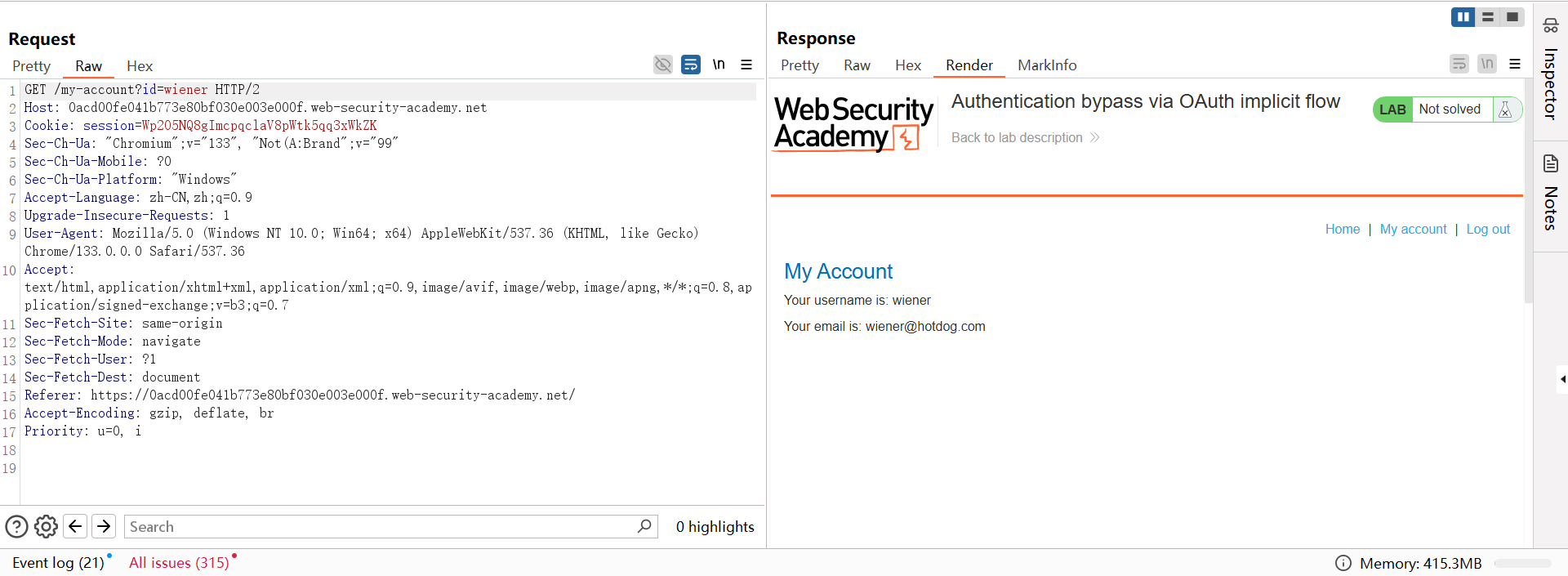Viewport: 1568px width, 576px height.
Task: Click the Log out link
Action: click(1488, 230)
